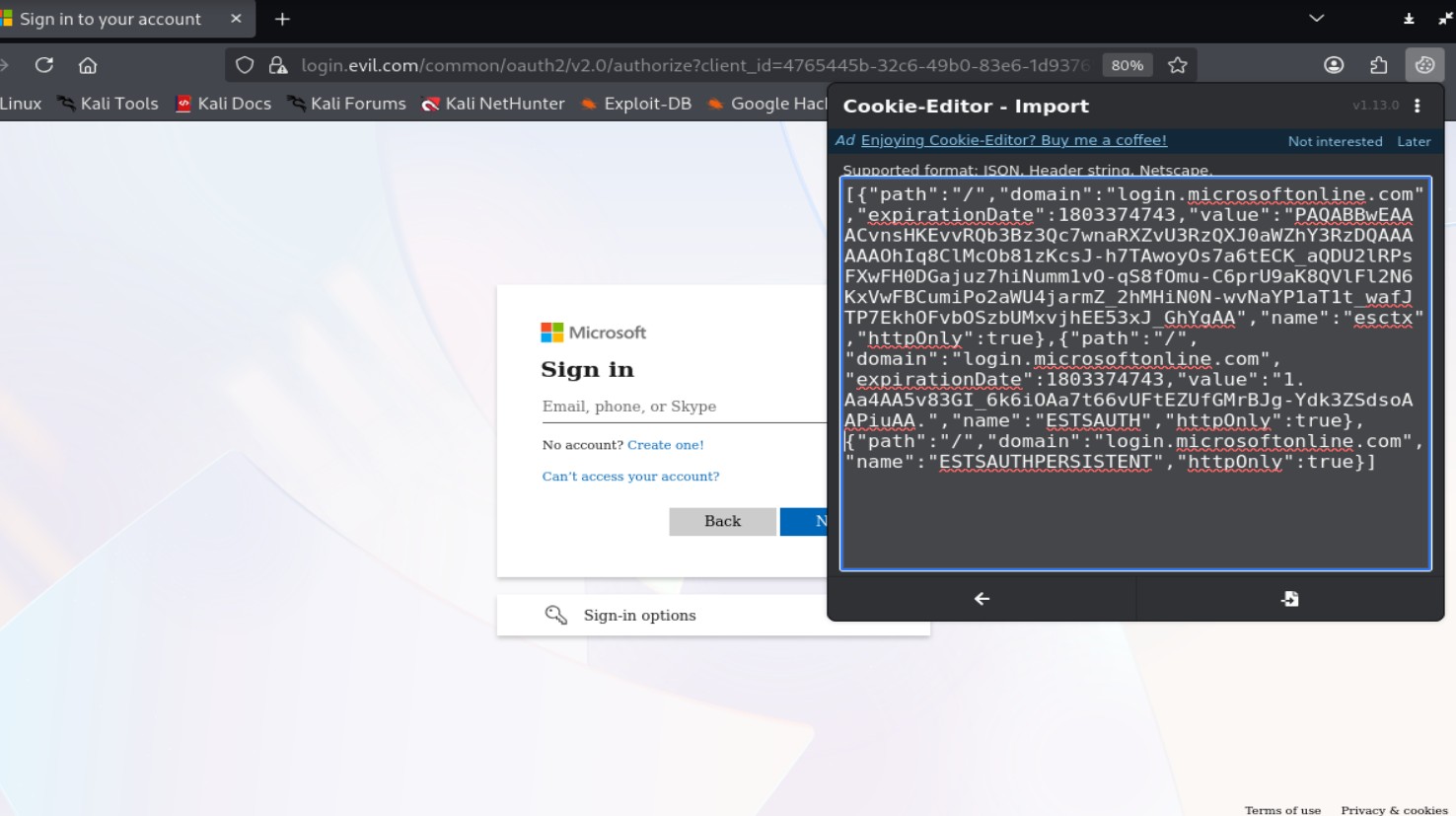Reload the page with the refresh icon
This screenshot has height=816, width=1456.
pos(44,65)
